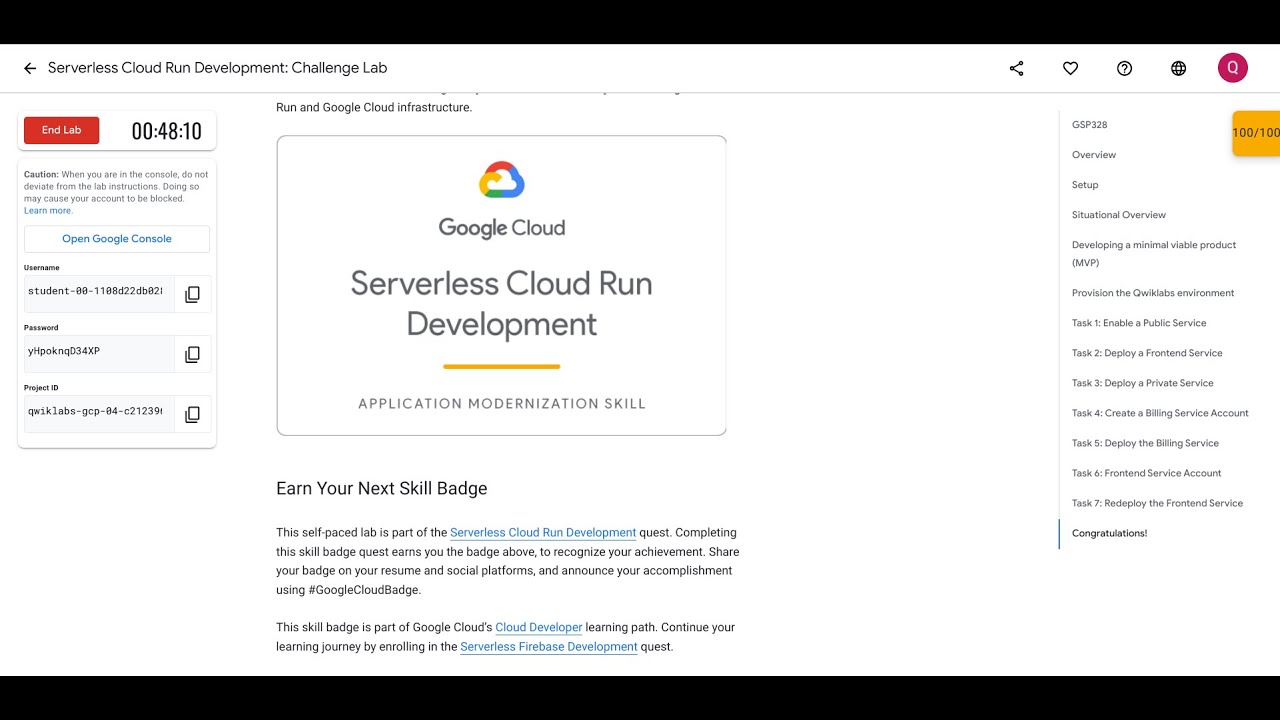Open the help question mark icon
The height and width of the screenshot is (720, 1280).
click(1124, 68)
